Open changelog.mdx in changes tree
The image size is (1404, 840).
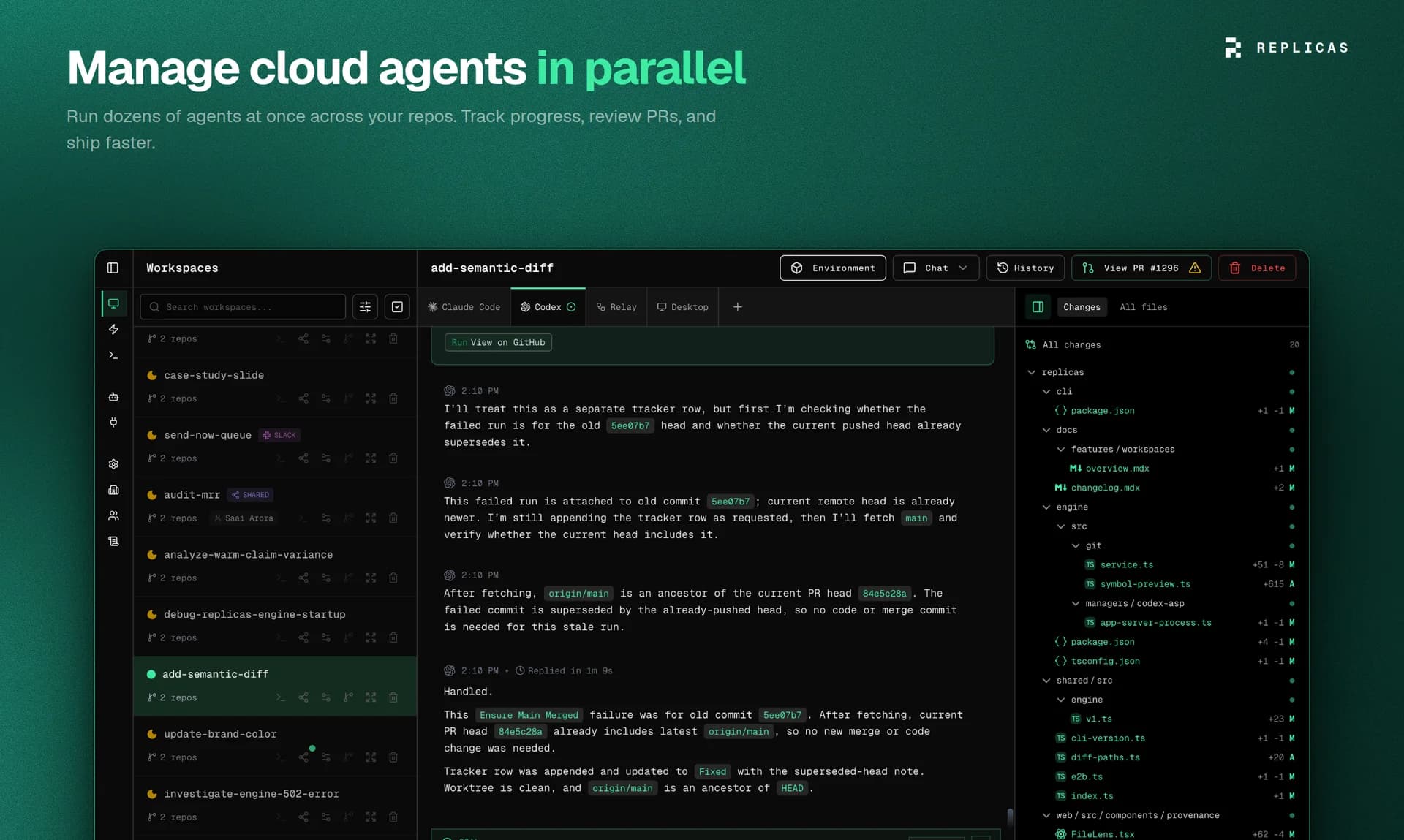click(1105, 488)
